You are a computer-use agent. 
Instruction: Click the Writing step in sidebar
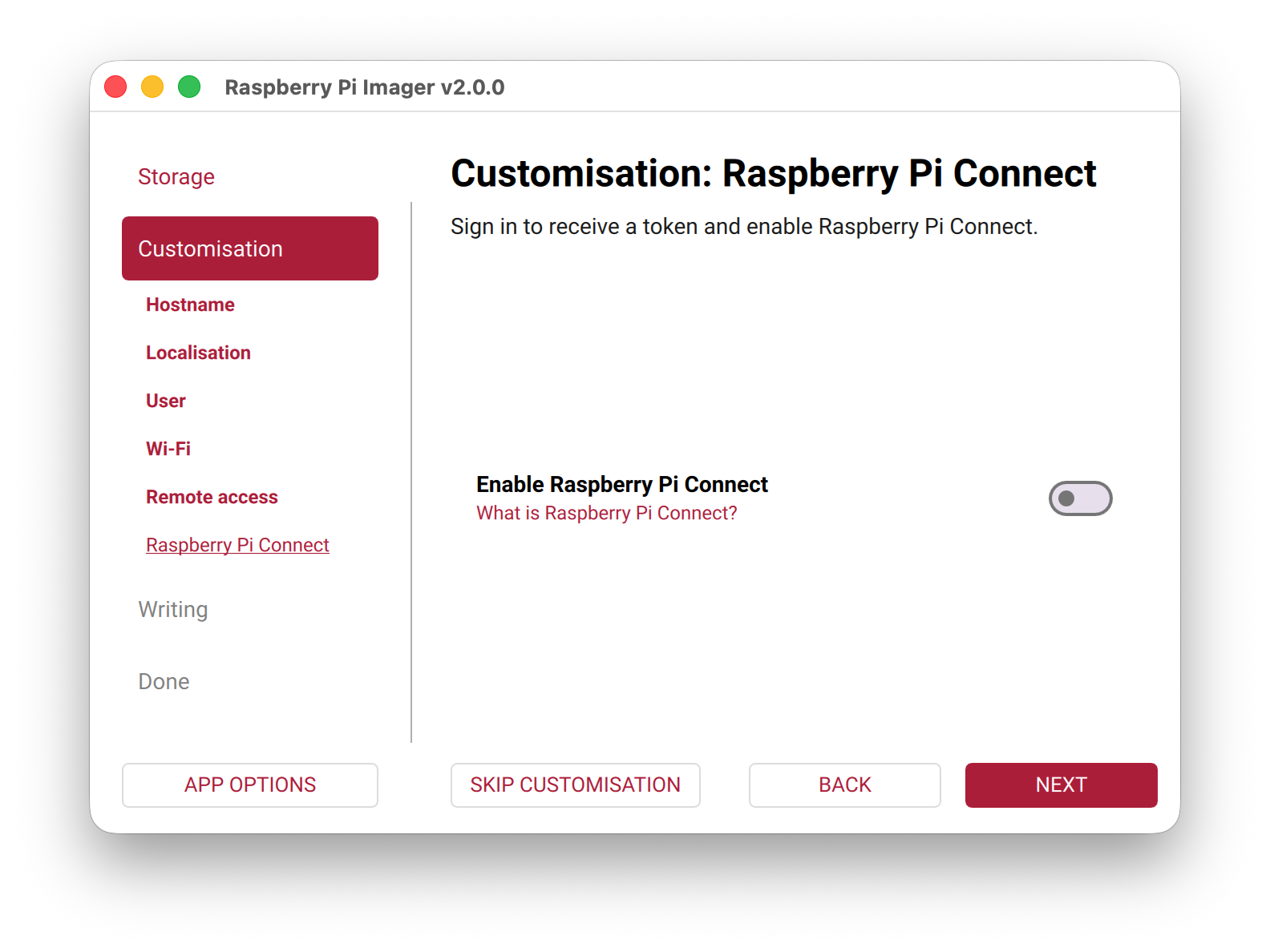[x=173, y=609]
